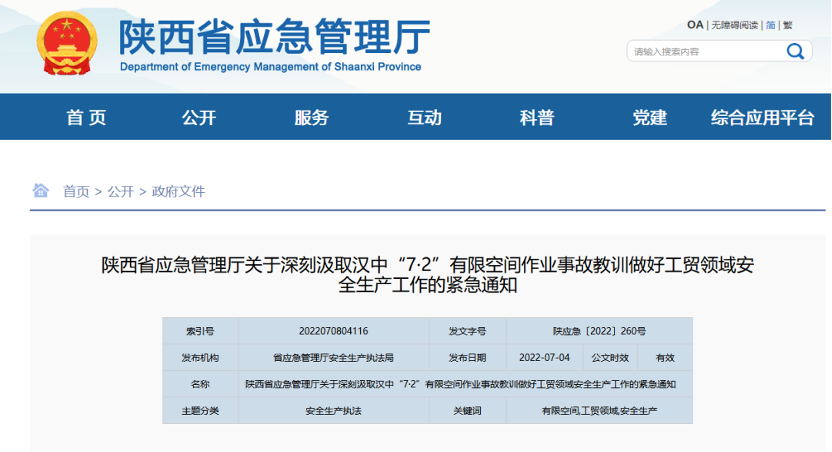Open 综合应用平台 from navigation bar
Viewport: 832px width, 452px height.
[762, 117]
